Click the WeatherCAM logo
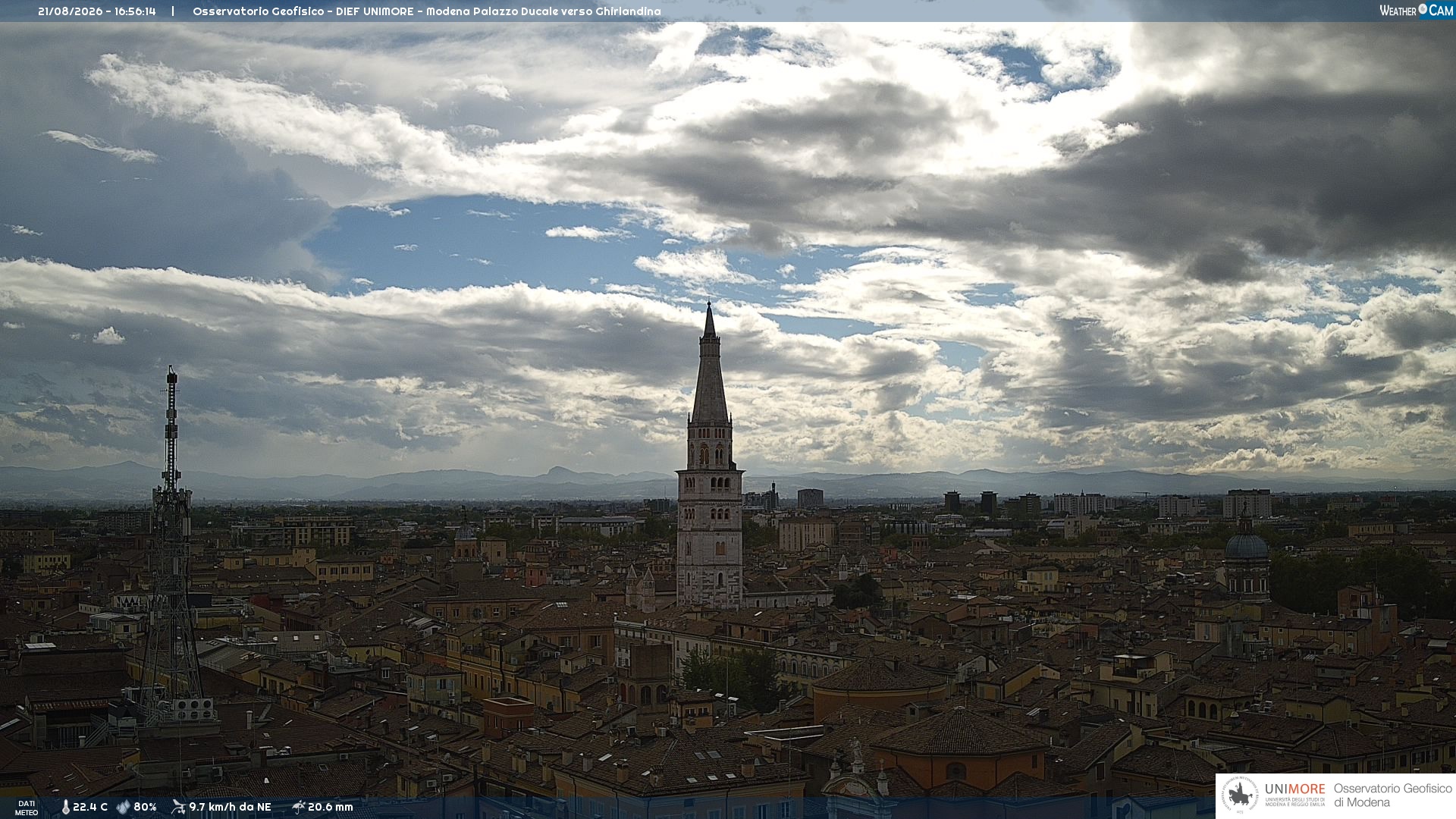 (1416, 11)
